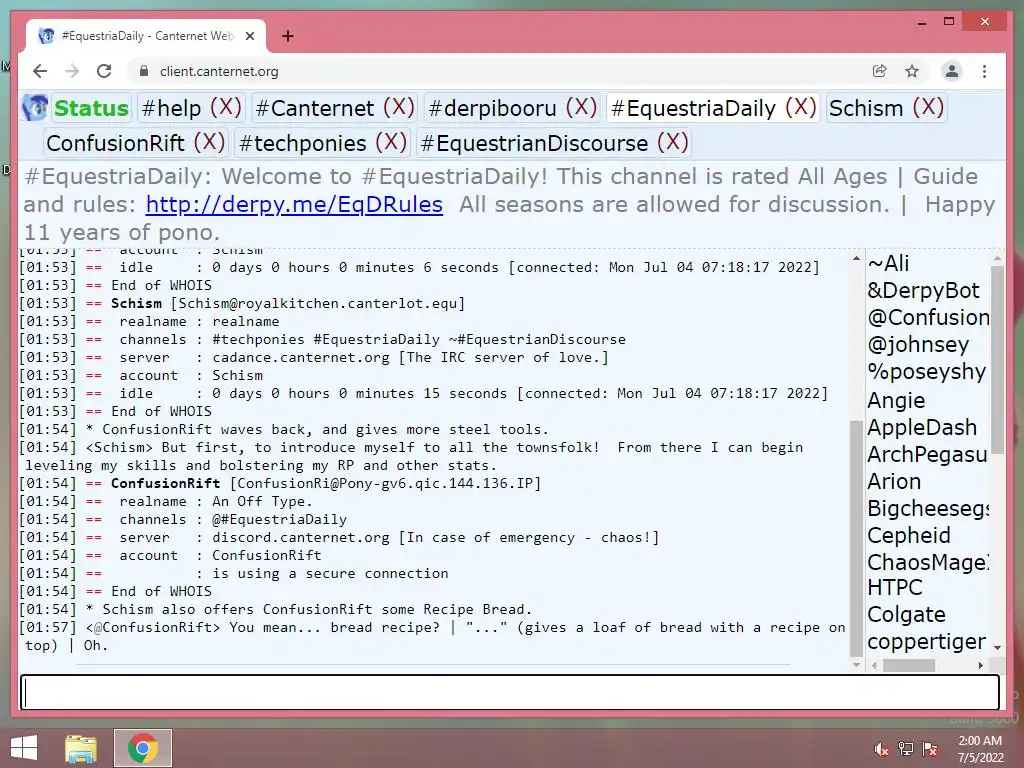Switch to the #Canternet channel tab
This screenshot has height=768, width=1024.
(315, 108)
